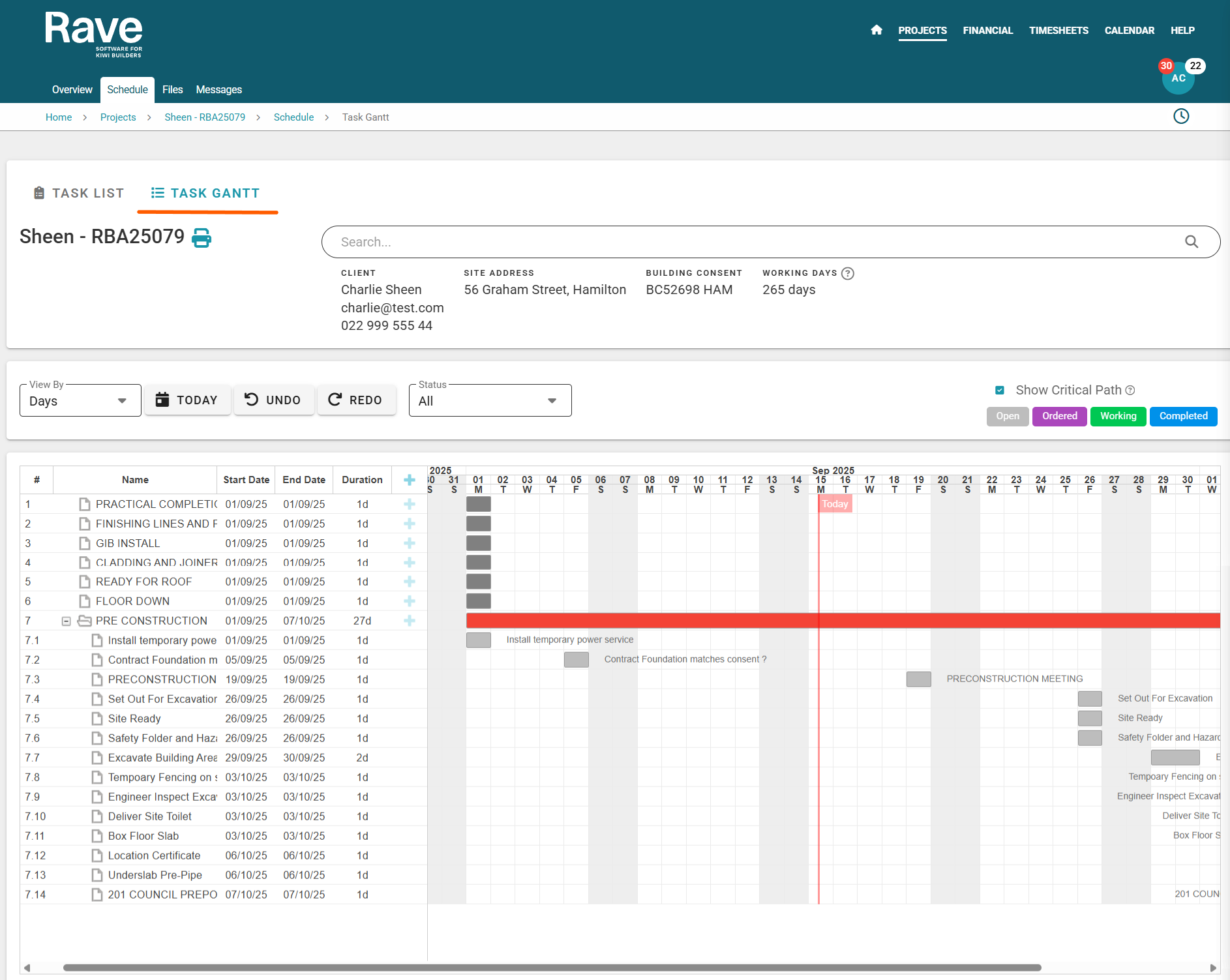Switch to the Overview tab
This screenshot has width=1230, height=980.
pyautogui.click(x=72, y=90)
